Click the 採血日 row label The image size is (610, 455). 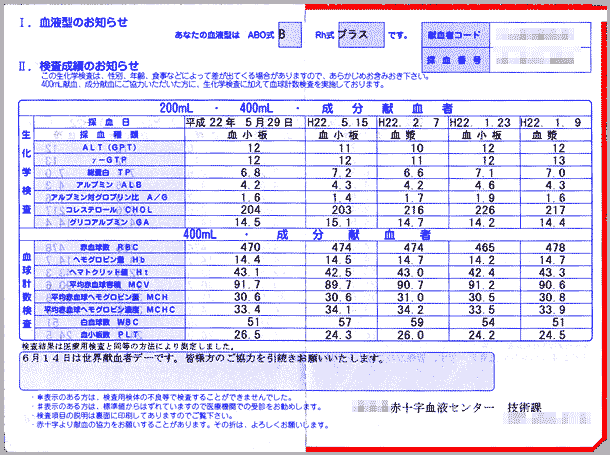[x=109, y=122]
